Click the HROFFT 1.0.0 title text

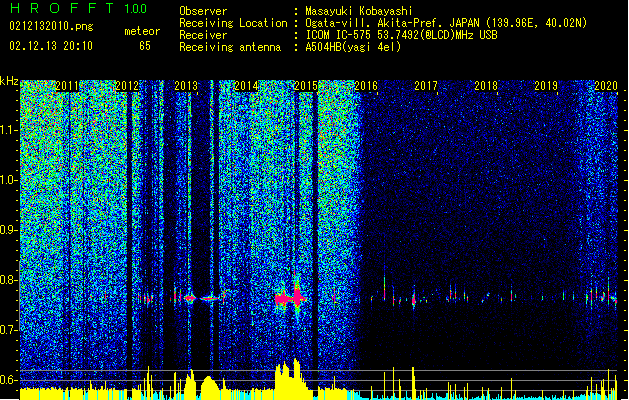[x=78, y=8]
